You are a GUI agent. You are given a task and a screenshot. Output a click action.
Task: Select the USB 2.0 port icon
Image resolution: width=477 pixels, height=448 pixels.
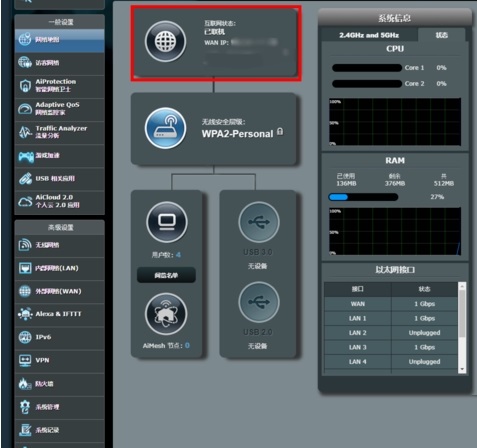259,302
